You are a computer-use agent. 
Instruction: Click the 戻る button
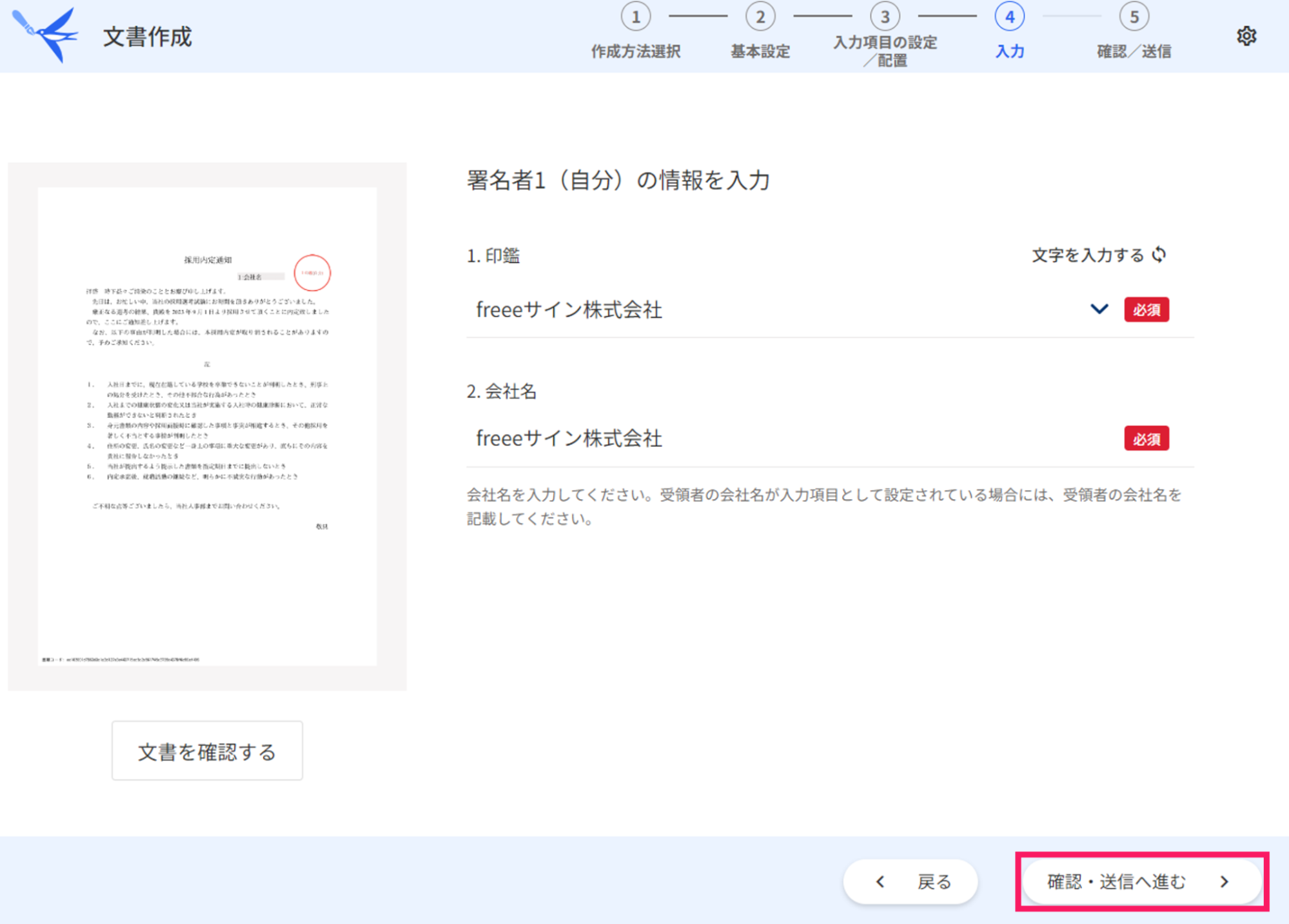point(910,881)
